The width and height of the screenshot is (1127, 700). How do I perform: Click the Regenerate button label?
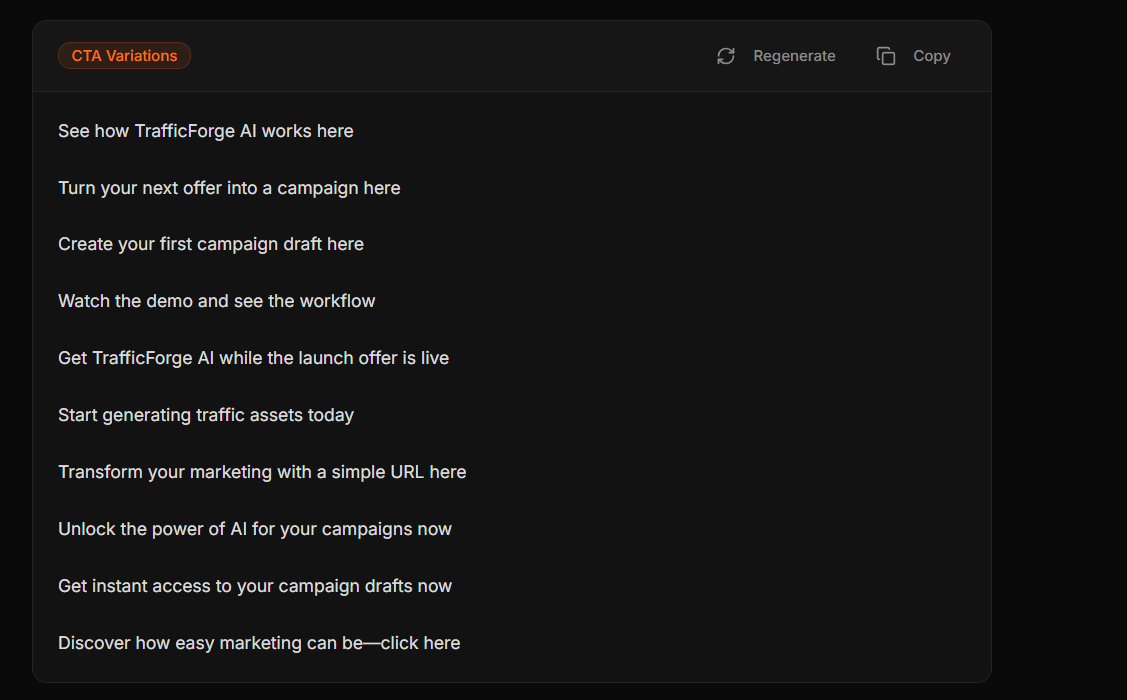click(794, 56)
